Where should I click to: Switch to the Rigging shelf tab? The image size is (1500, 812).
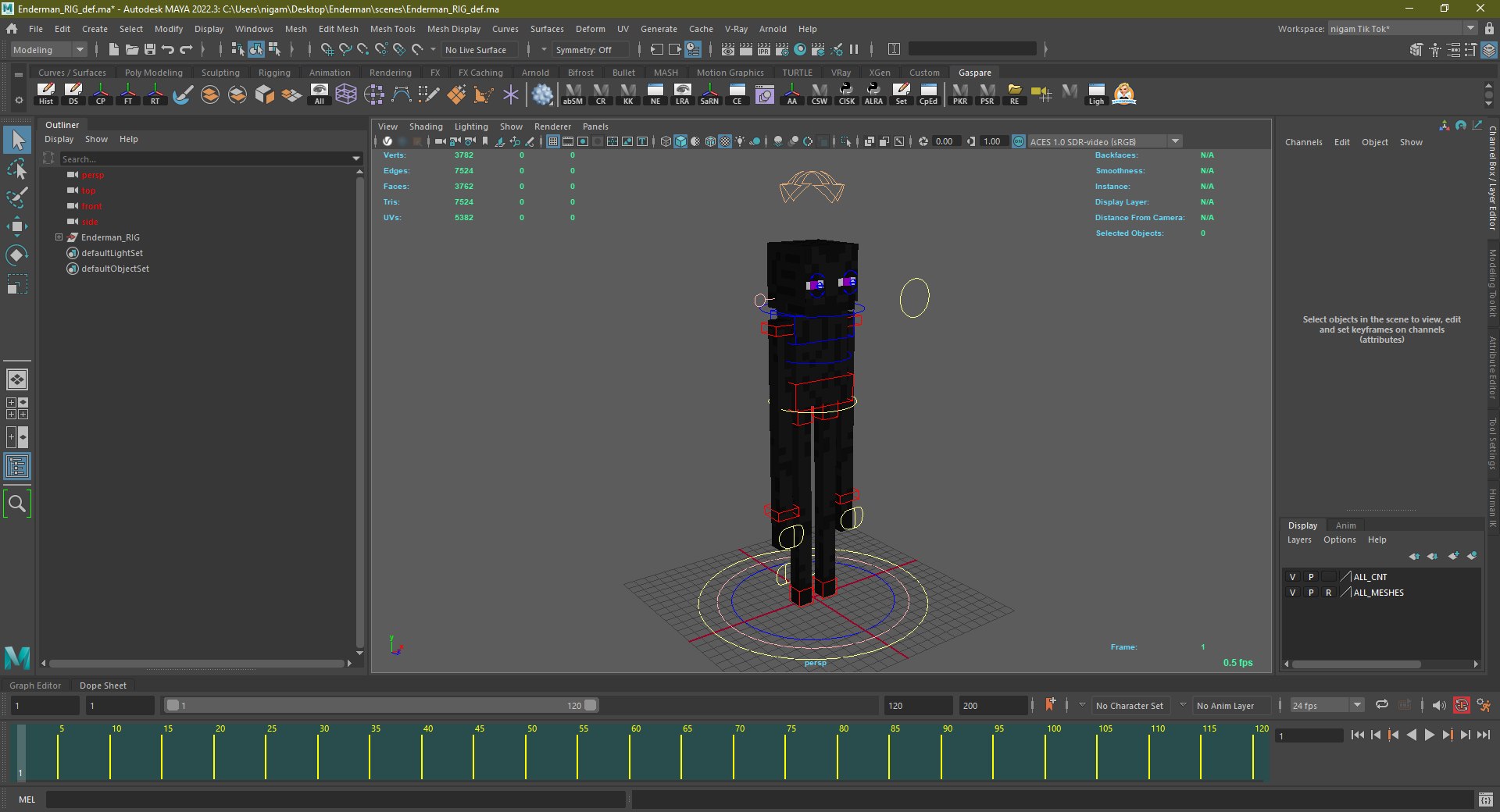tap(274, 73)
